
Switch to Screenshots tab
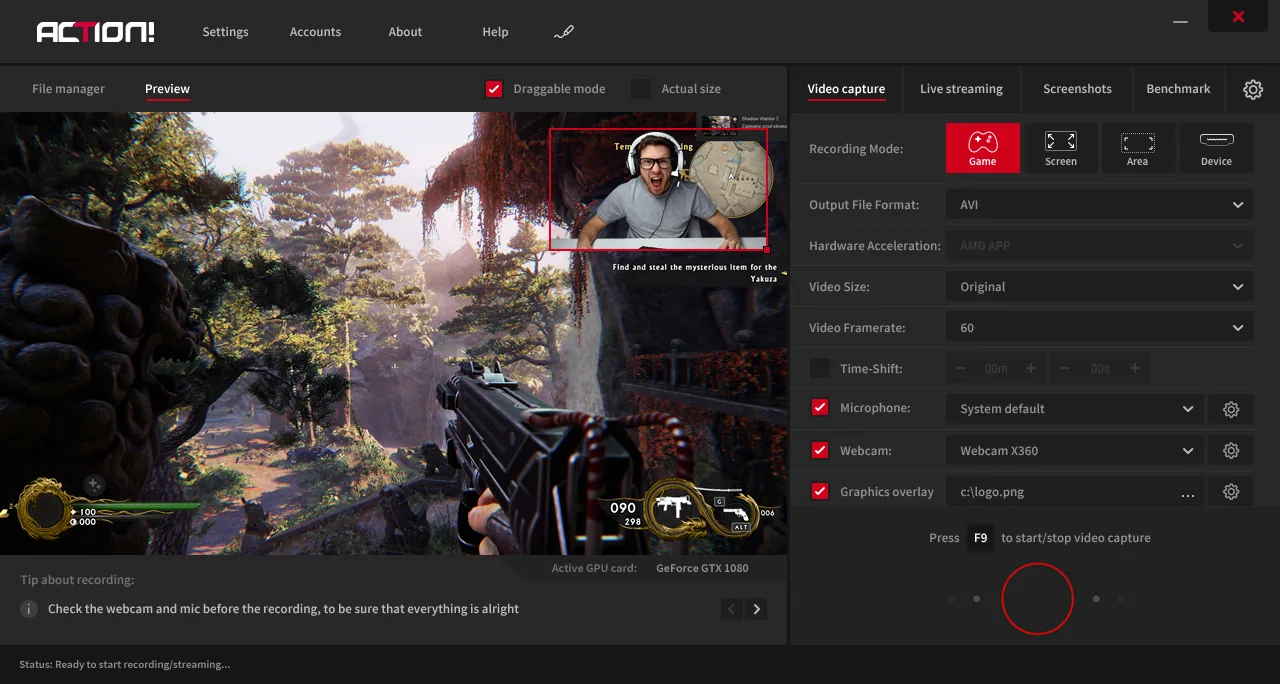[x=1077, y=89]
